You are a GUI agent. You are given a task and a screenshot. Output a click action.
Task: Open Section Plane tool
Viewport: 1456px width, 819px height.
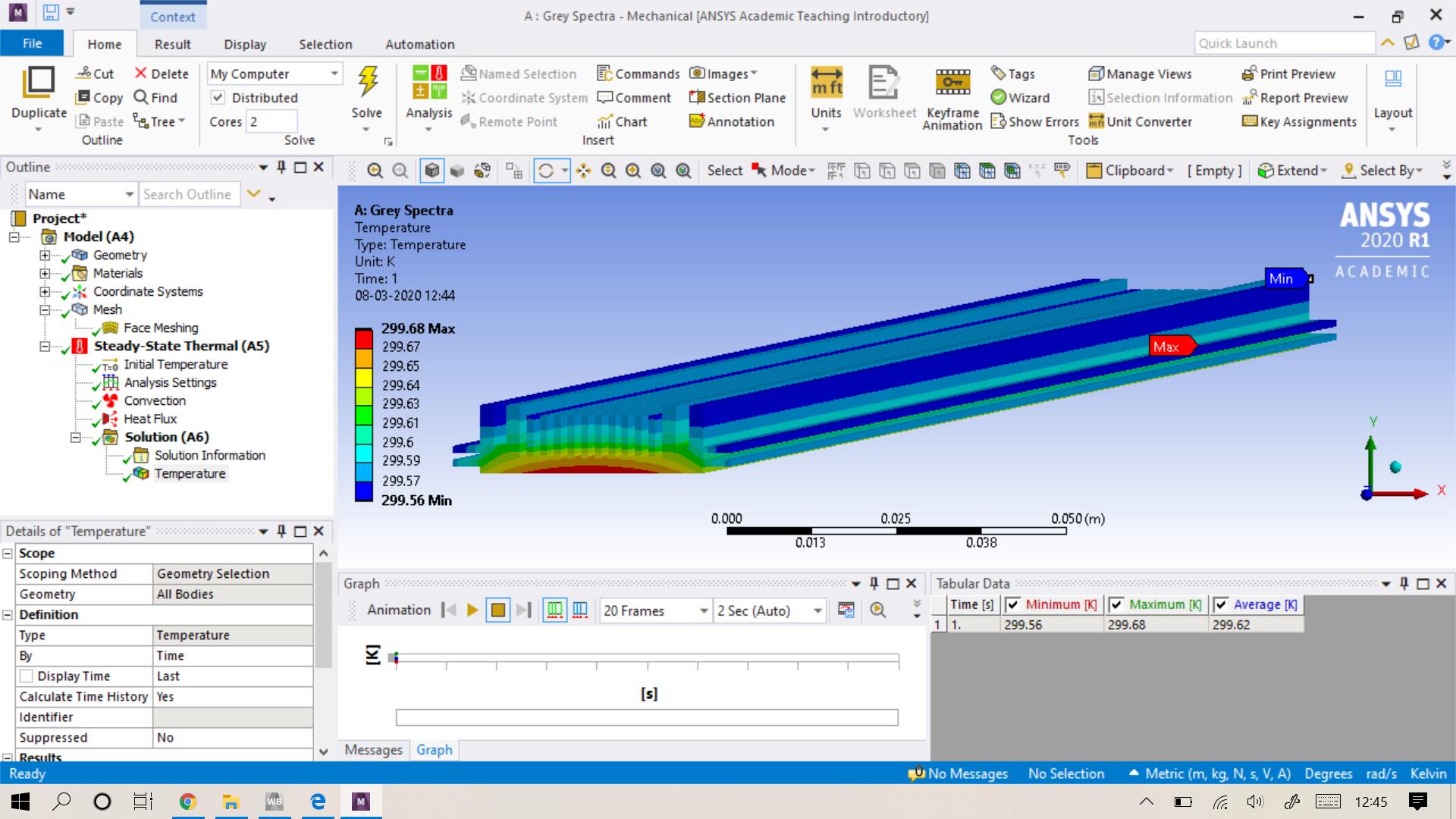point(737,98)
